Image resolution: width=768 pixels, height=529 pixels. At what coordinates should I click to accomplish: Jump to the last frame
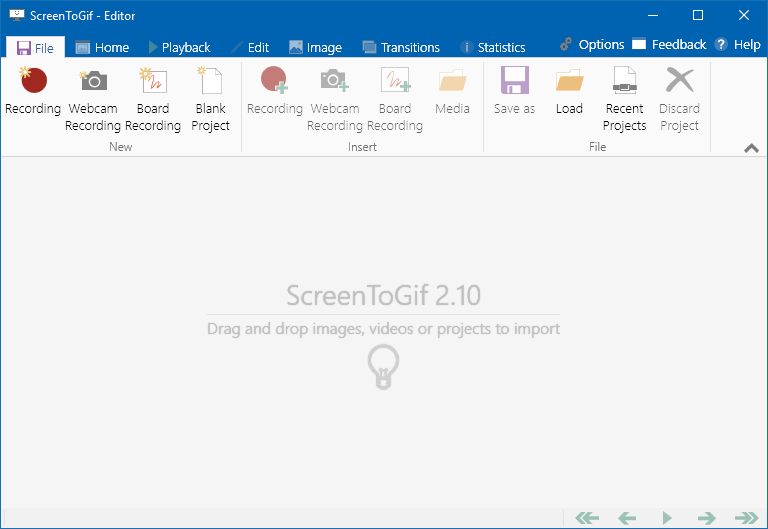click(x=747, y=518)
